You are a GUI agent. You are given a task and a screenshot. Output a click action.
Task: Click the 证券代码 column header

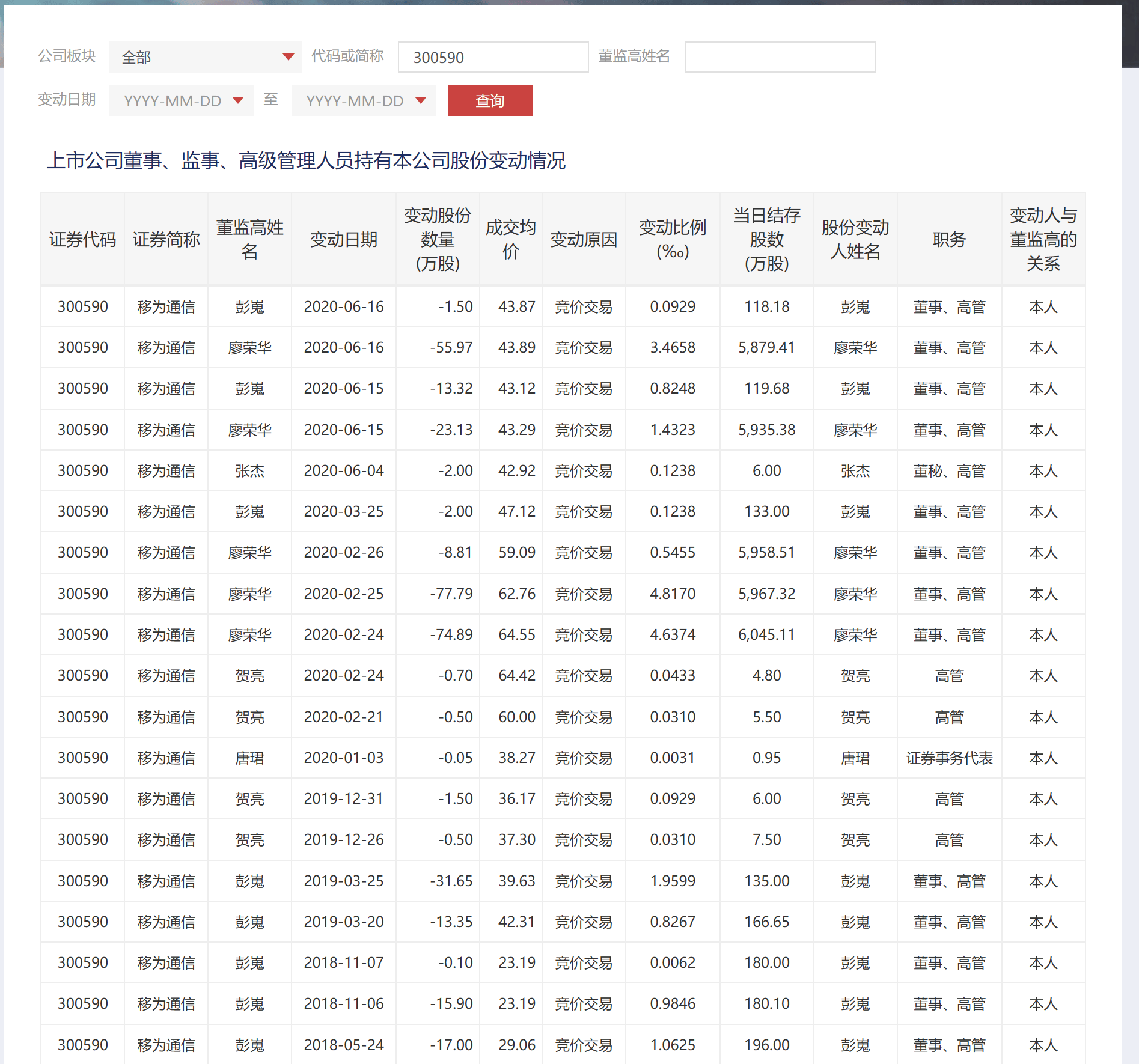point(82,239)
